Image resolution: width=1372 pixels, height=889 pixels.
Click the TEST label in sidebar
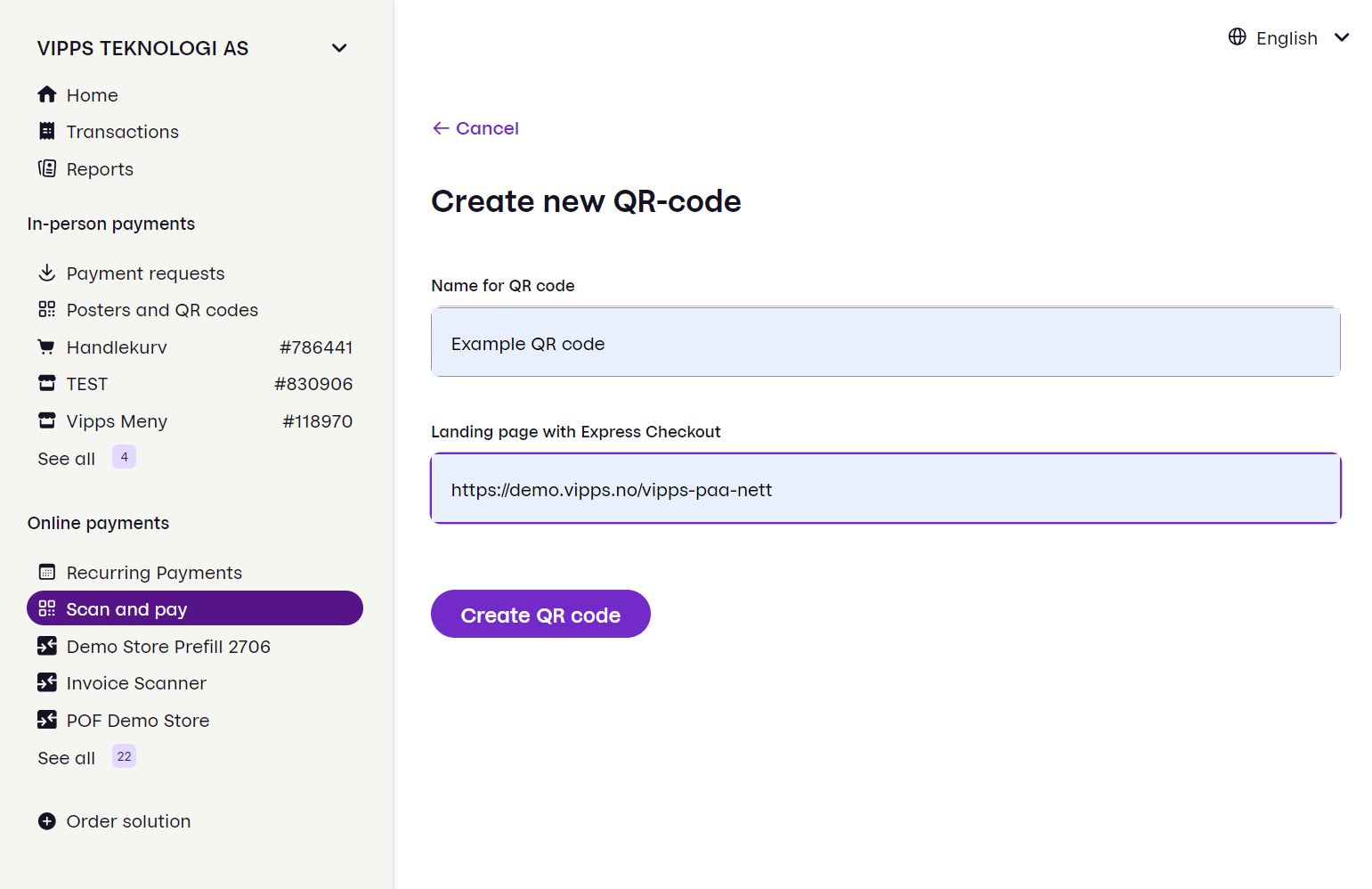tap(87, 384)
